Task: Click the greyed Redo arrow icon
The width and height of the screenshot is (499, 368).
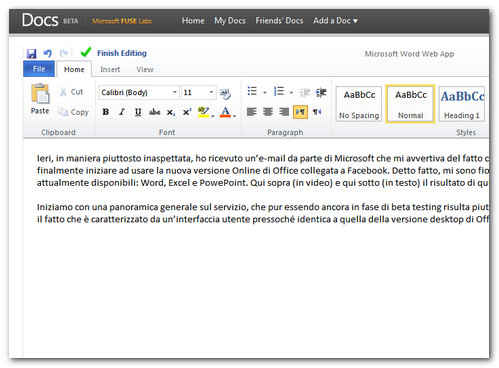Action: (63, 53)
